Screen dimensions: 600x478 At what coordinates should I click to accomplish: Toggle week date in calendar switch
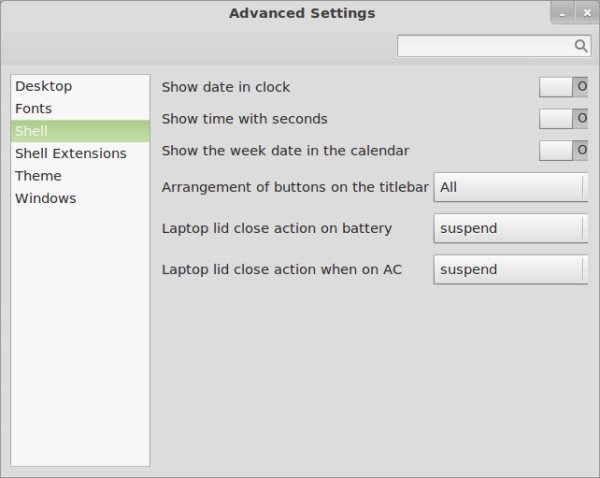tap(563, 151)
